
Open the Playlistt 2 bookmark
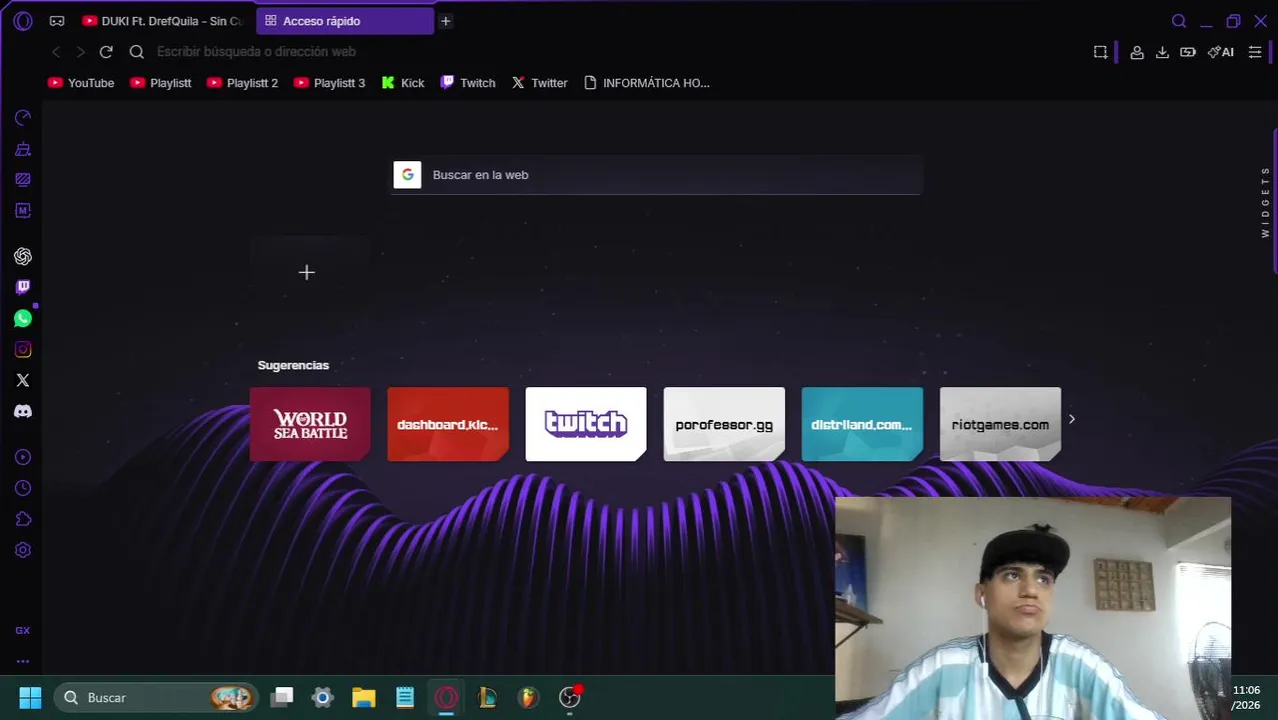point(242,83)
